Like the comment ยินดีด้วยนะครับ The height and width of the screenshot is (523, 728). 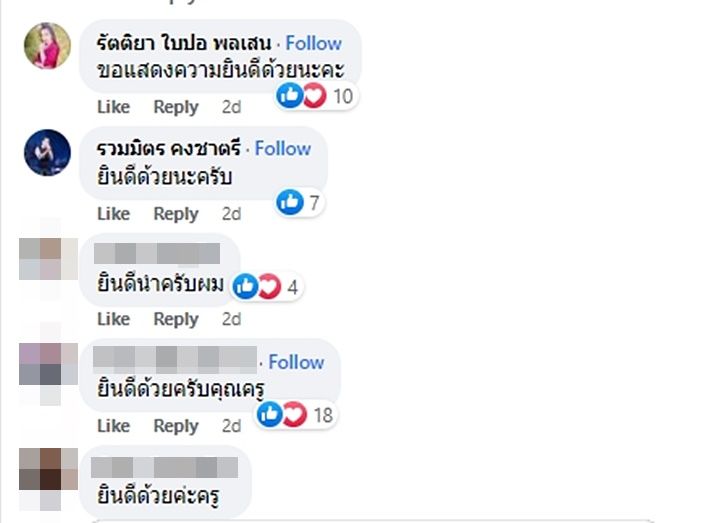coord(113,214)
